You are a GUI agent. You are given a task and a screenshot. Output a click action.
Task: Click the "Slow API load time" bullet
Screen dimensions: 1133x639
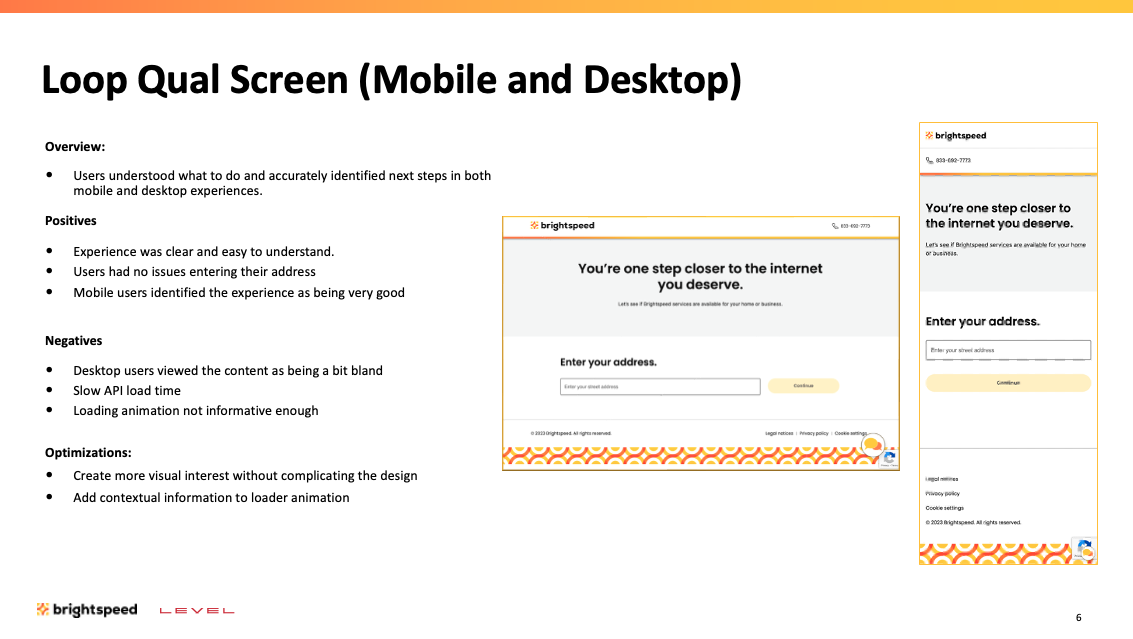(127, 390)
